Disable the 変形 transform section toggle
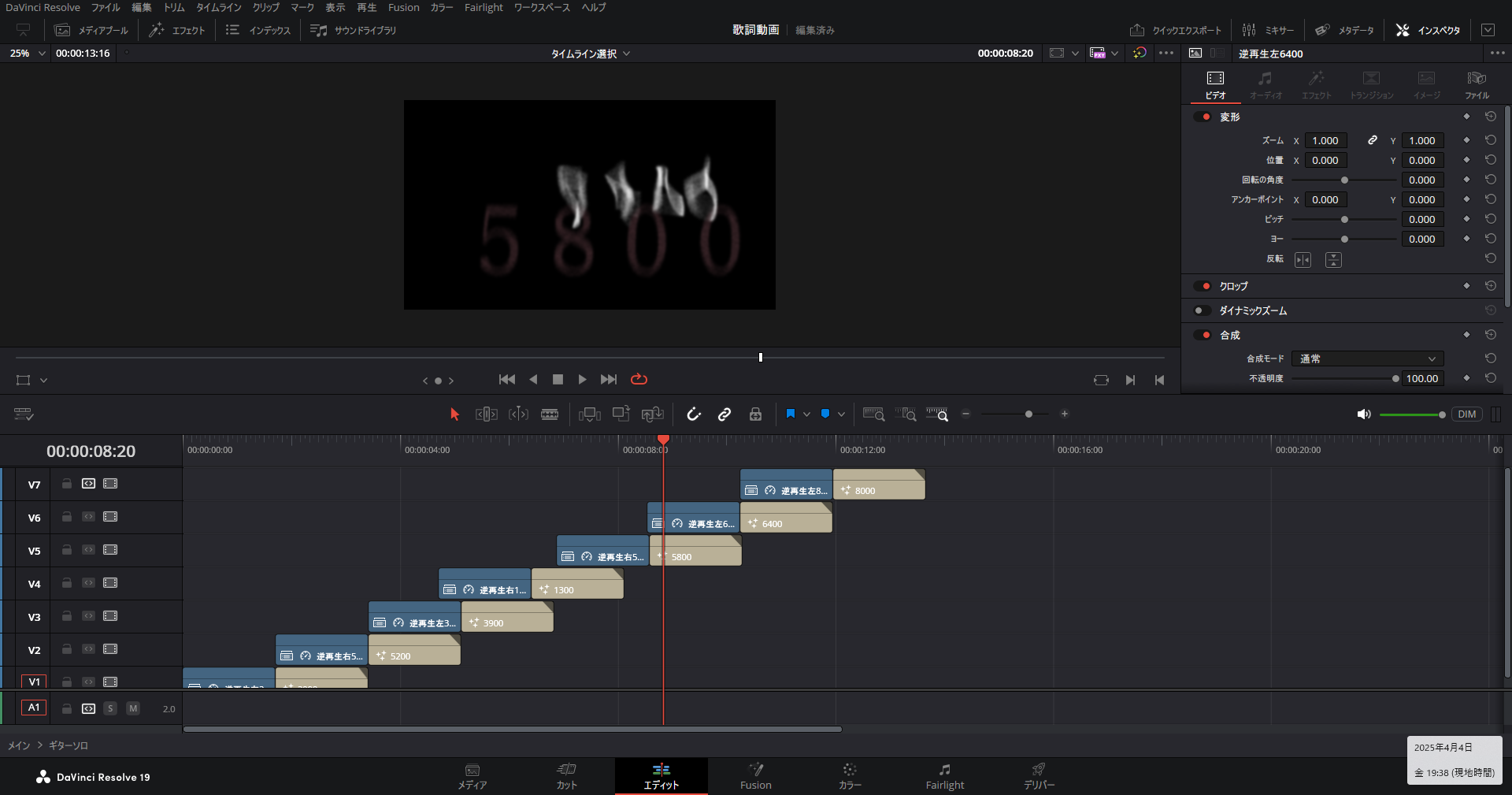Screen dimensions: 1512x795 (x=1203, y=117)
